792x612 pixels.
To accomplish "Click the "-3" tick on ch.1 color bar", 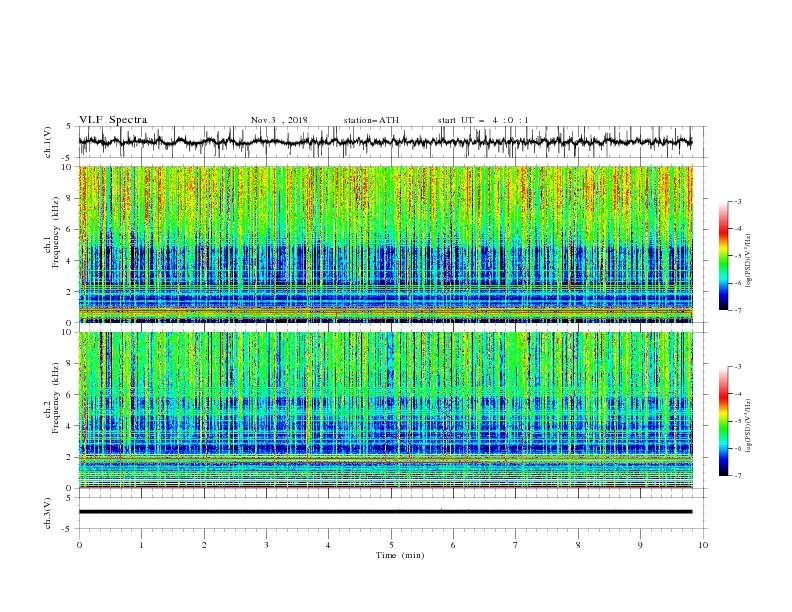I will pyautogui.click(x=737, y=201).
